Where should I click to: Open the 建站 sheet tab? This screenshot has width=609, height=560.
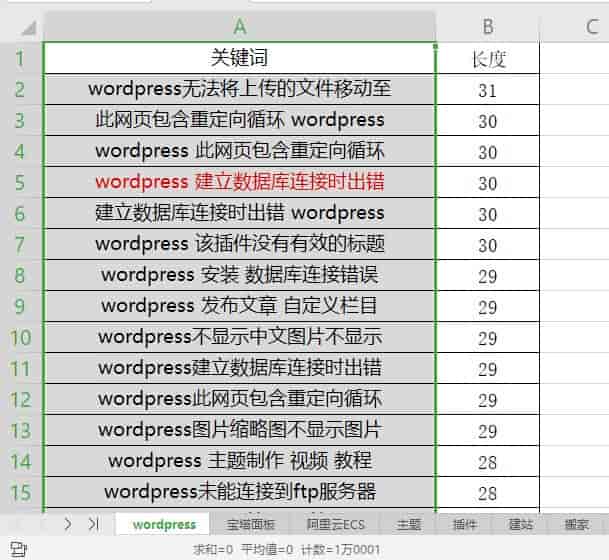(520, 524)
